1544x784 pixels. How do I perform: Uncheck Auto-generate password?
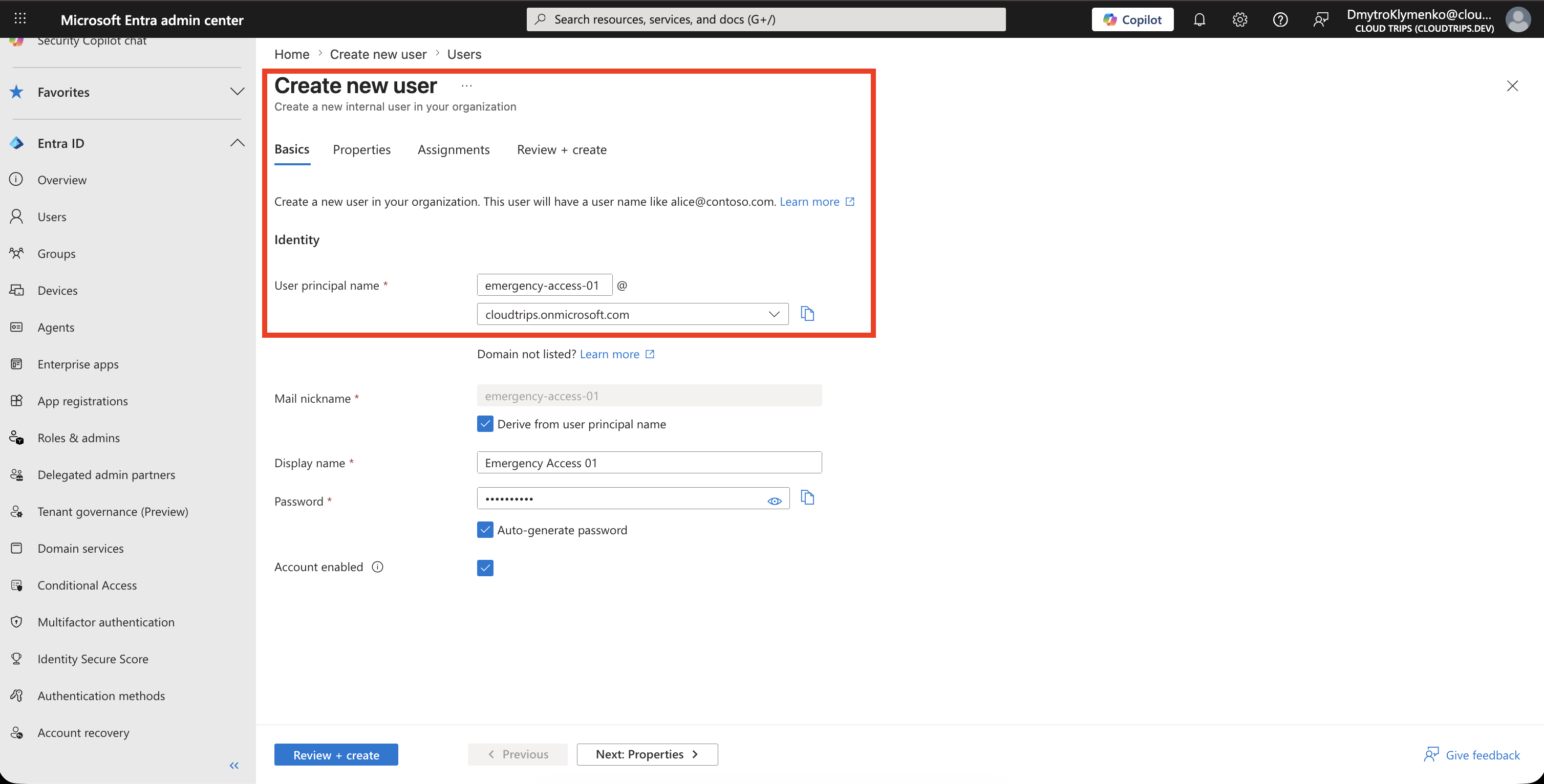[x=485, y=530]
